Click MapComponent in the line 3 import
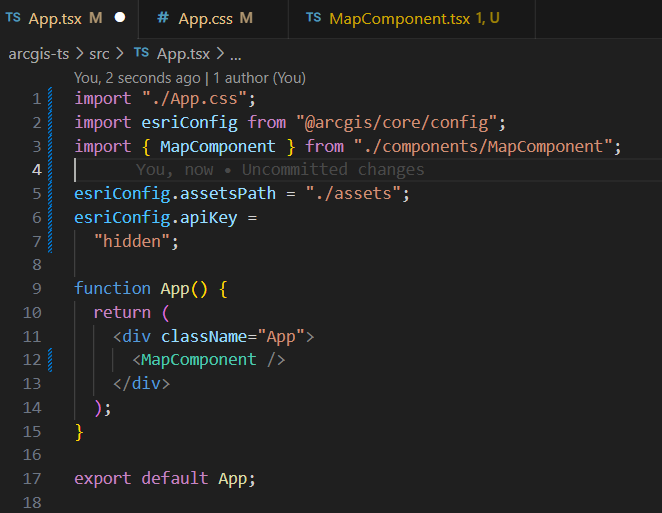The height and width of the screenshot is (513, 662). coord(217,147)
